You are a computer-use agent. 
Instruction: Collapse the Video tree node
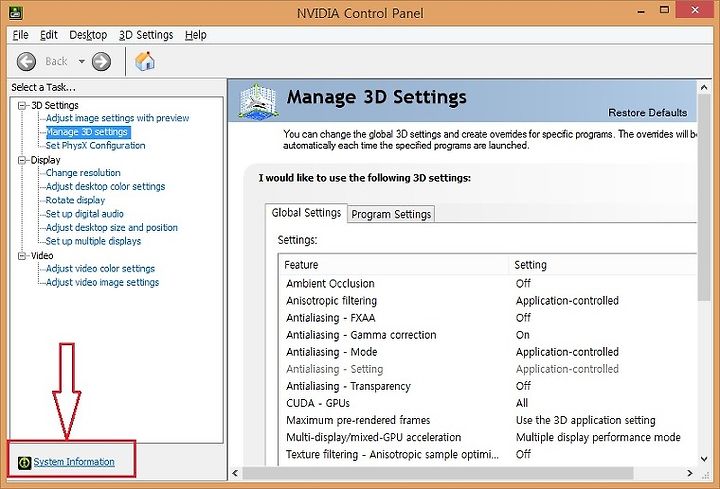(x=22, y=256)
